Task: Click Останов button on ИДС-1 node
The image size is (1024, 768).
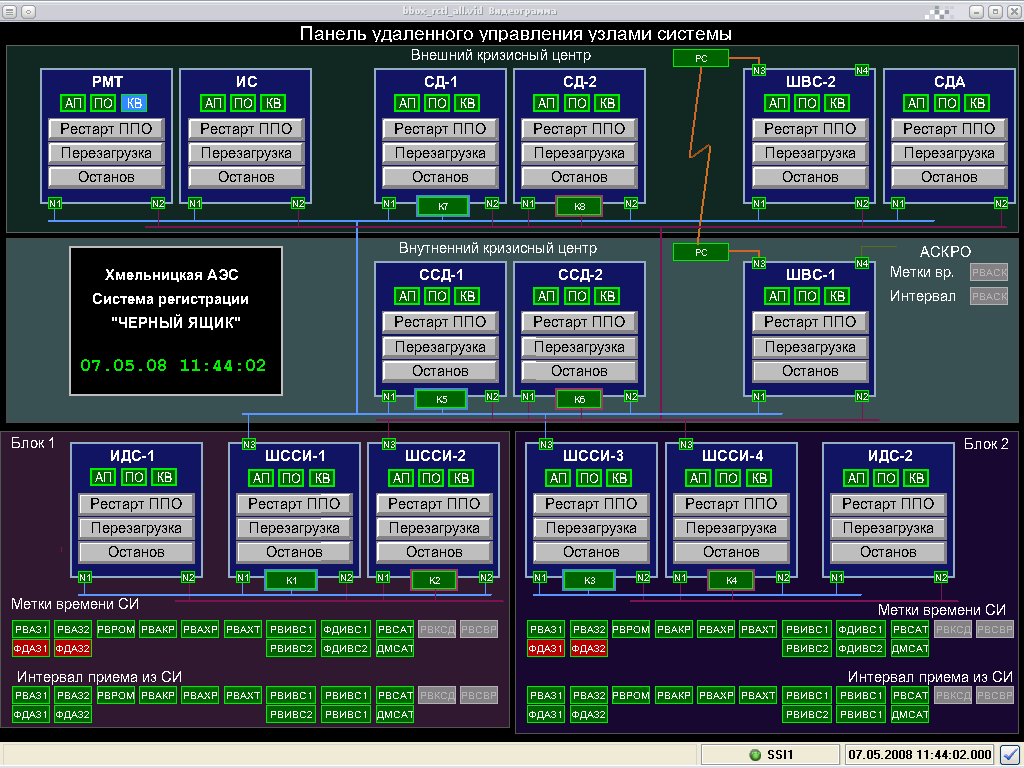Action: click(136, 552)
